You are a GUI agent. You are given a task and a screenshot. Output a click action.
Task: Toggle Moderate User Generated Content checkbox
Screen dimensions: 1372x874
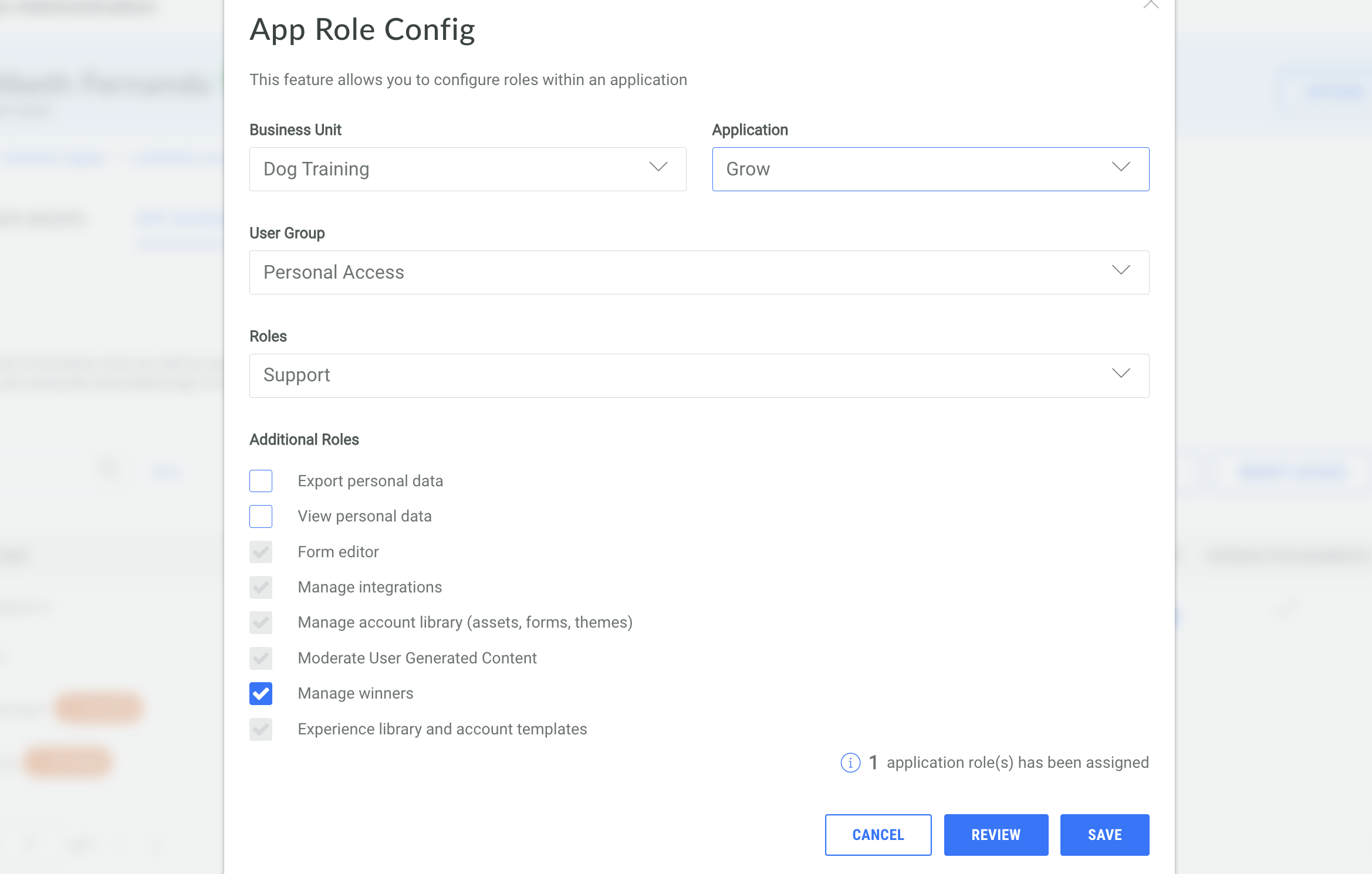pyautogui.click(x=261, y=658)
